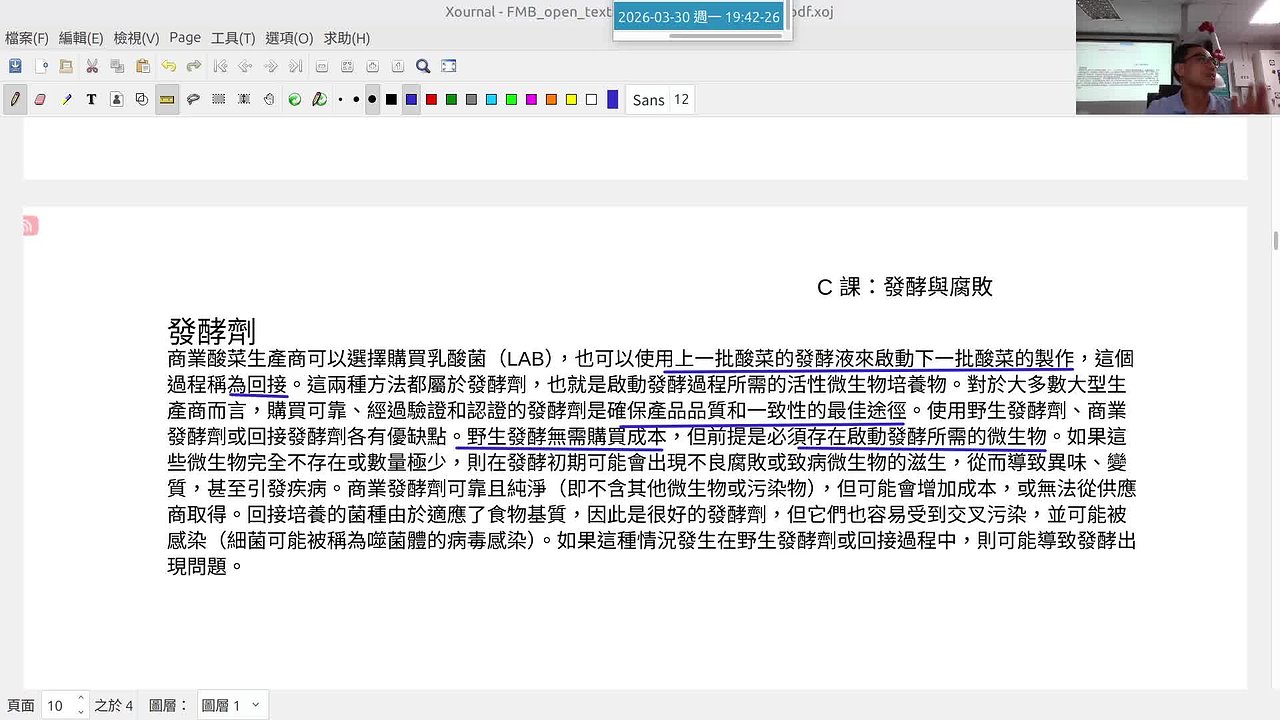This screenshot has height=720, width=1280.
Task: Open the Sans 12 font chooser
Action: [x=661, y=99]
